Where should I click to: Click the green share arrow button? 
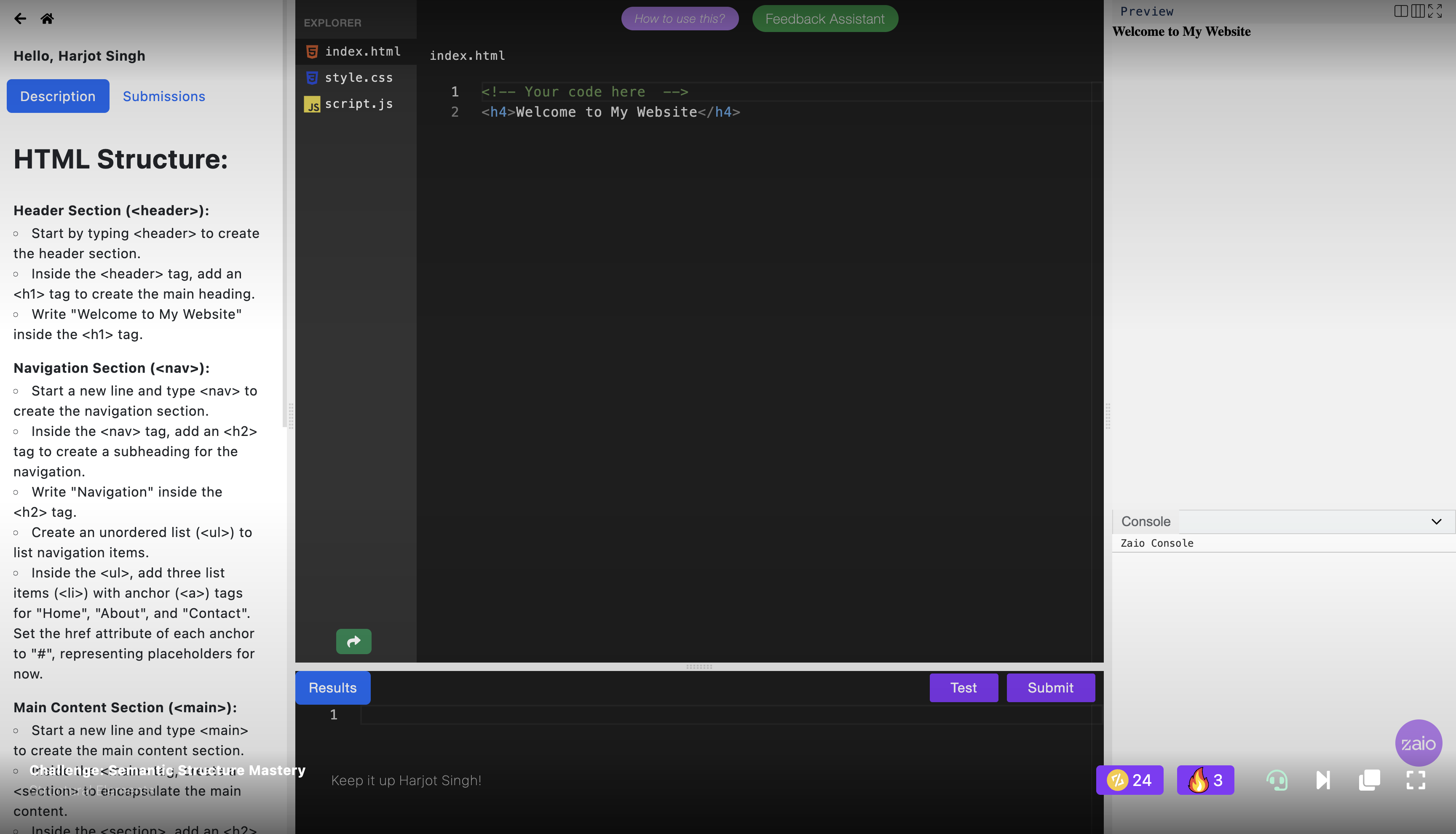pos(353,641)
